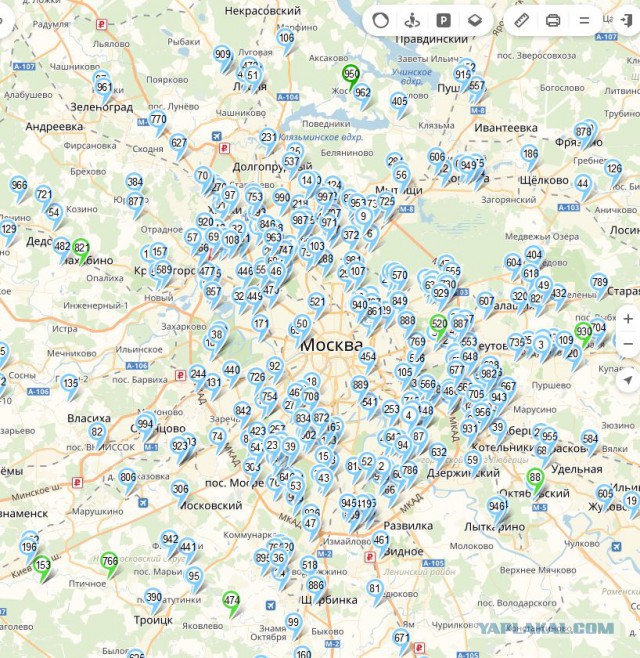The image size is (640, 658).
Task: Click map marker 607
Action: [x=486, y=301]
